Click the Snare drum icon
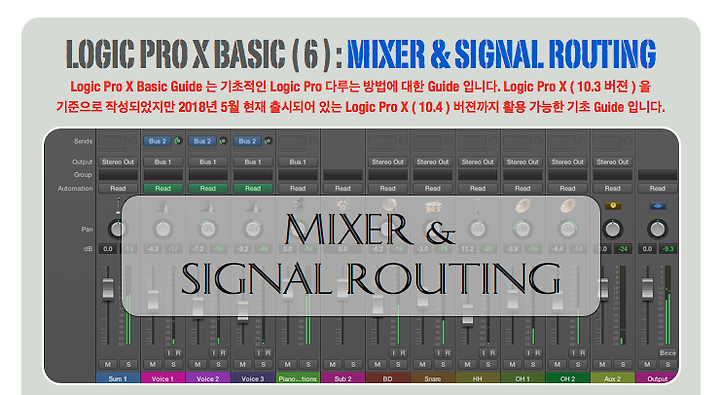Viewport: 720px width, 395px height. coord(433,207)
